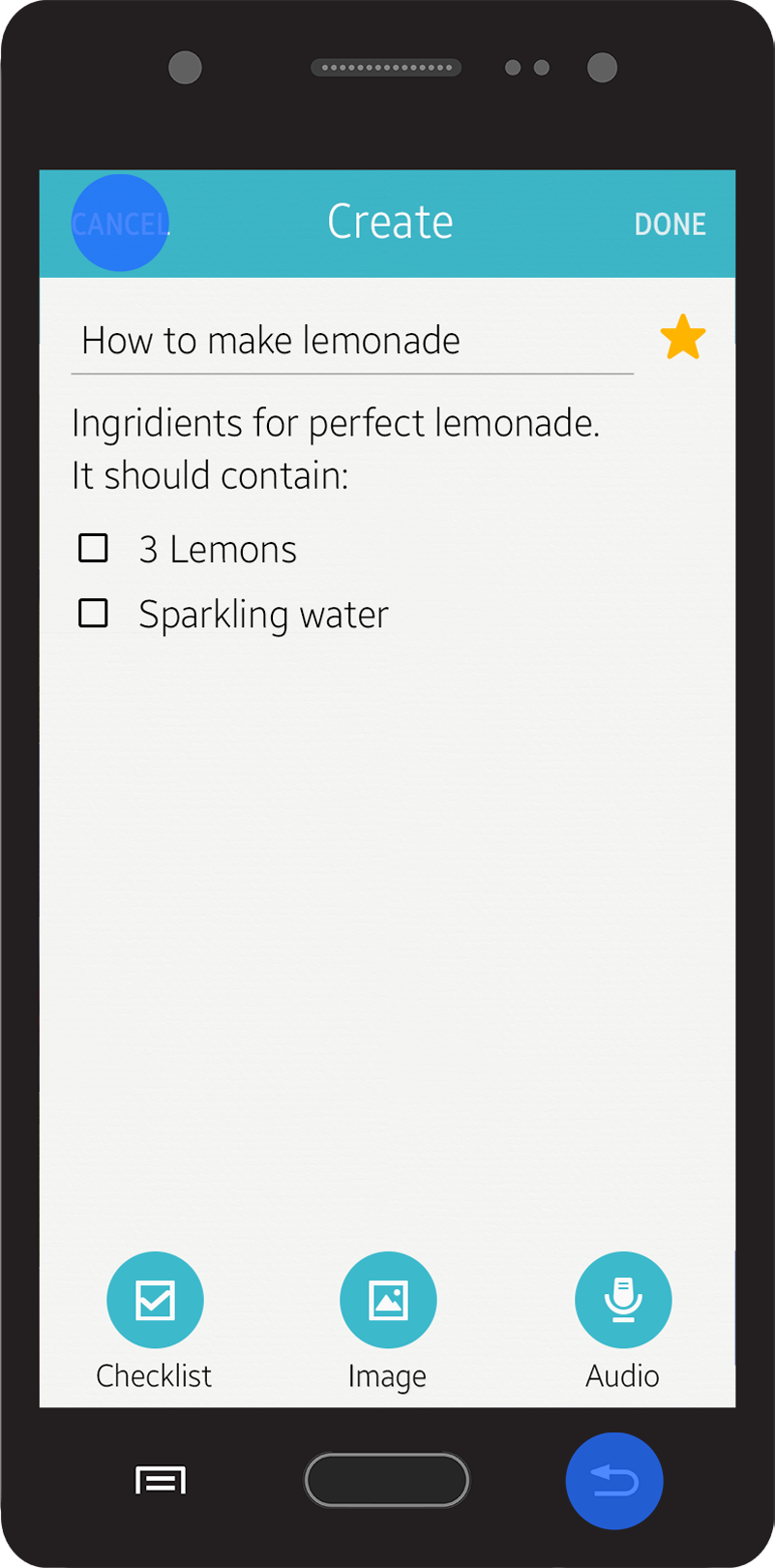Click the note title input field
This screenshot has width=775, height=1568.
click(352, 341)
